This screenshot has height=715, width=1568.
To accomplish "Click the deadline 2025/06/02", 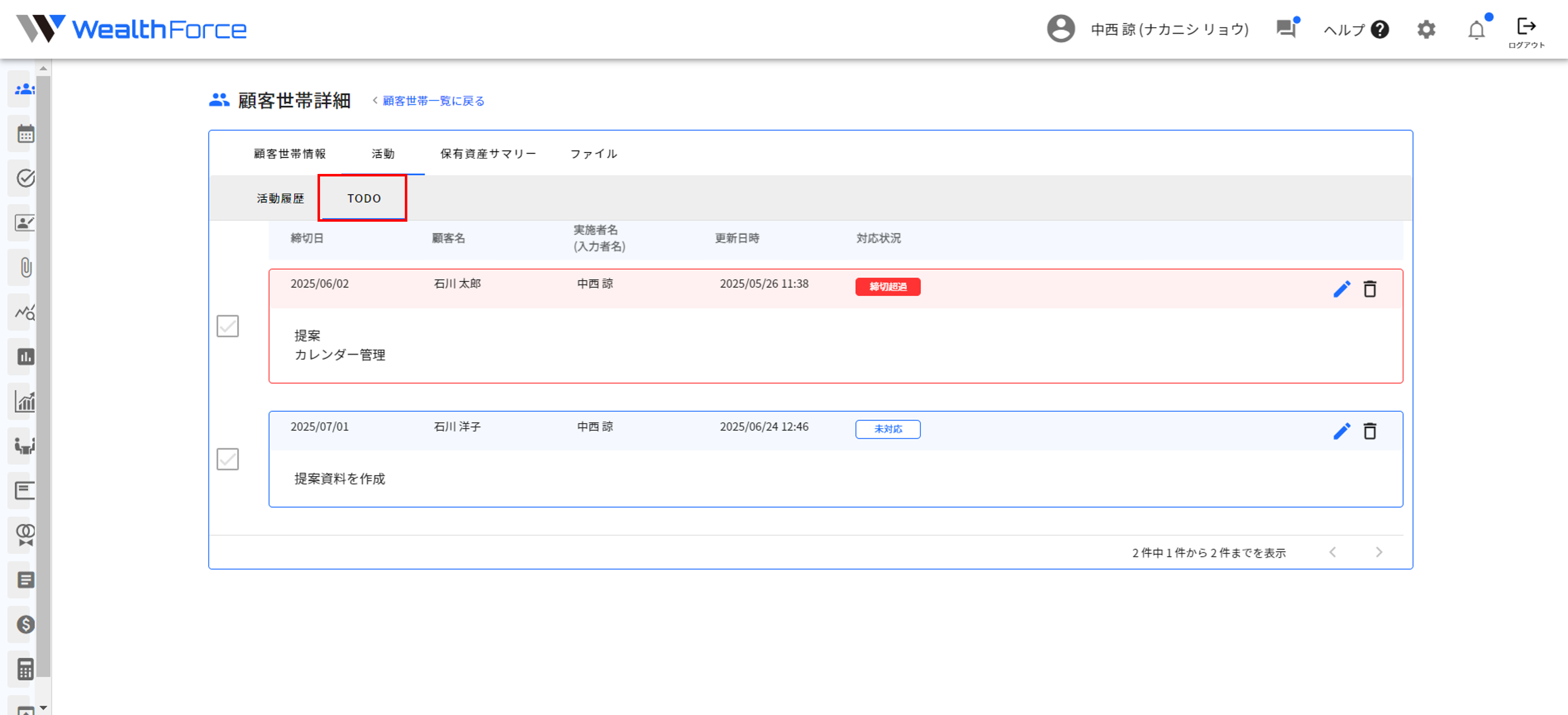I will tap(320, 283).
